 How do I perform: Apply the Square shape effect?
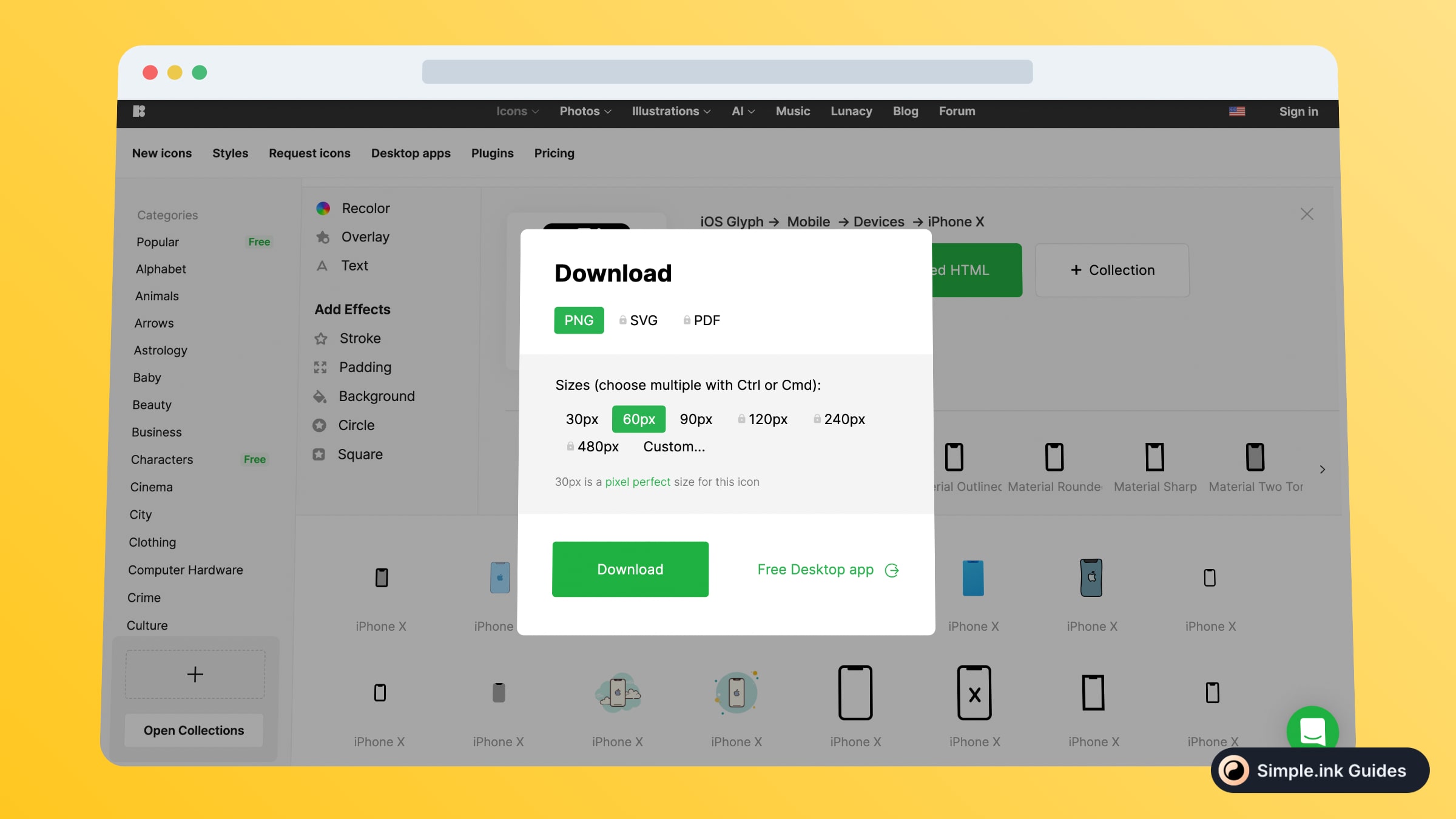[x=347, y=454]
